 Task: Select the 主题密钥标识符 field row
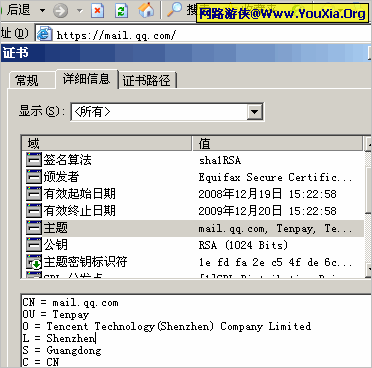pyautogui.click(x=194, y=262)
